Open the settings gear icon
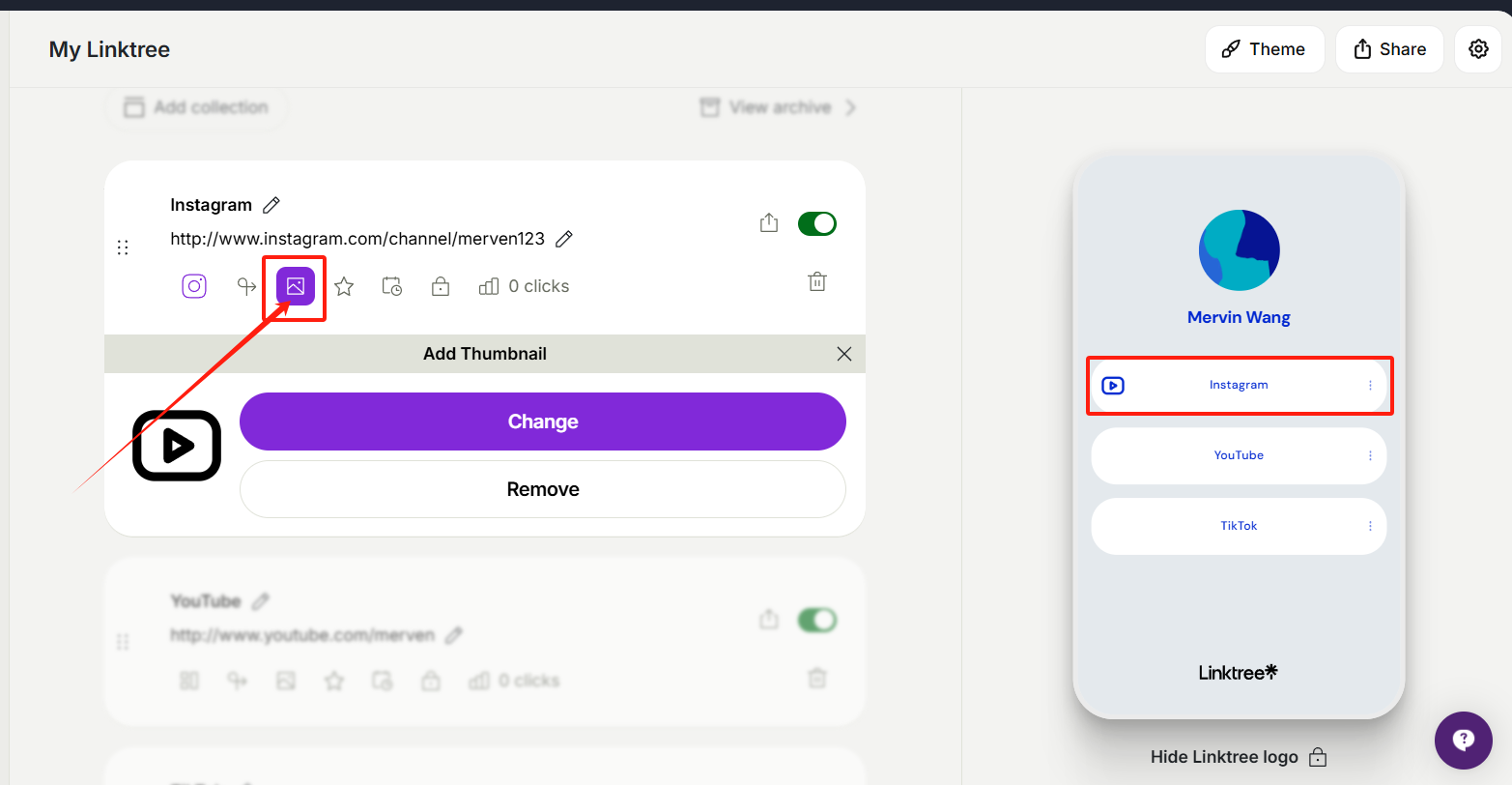 pyautogui.click(x=1478, y=49)
